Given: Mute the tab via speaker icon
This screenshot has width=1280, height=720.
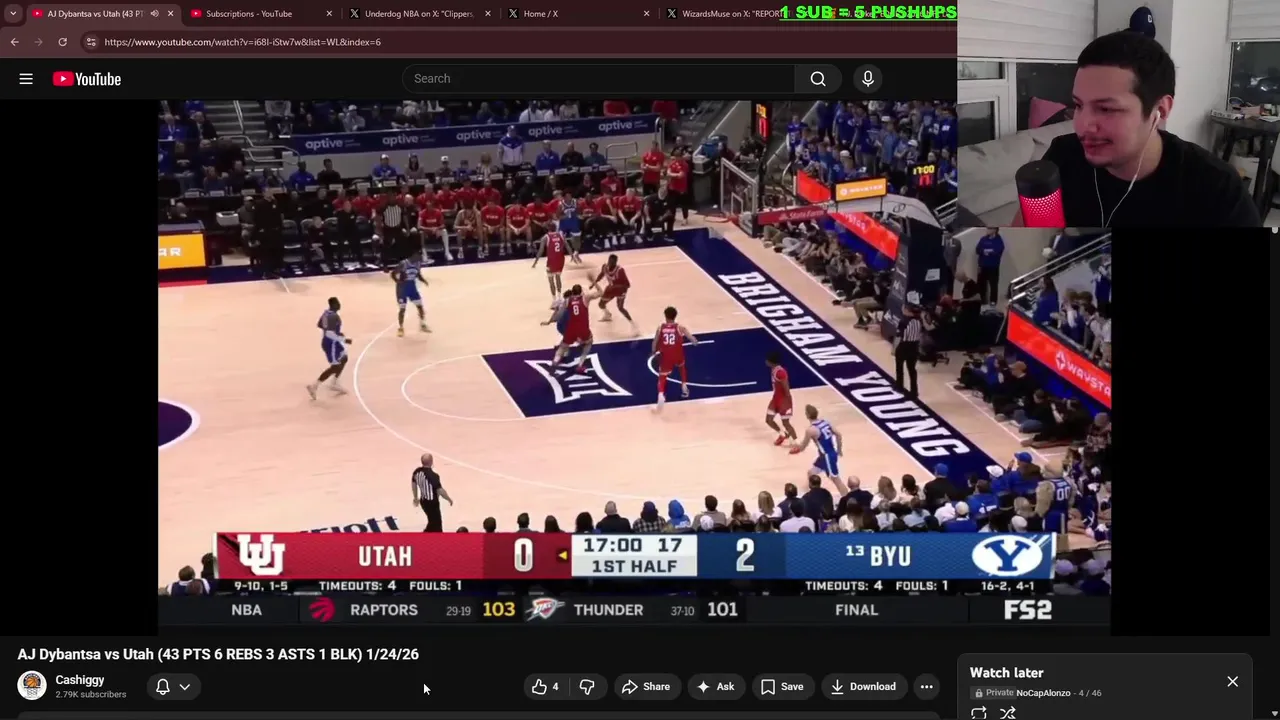Looking at the screenshot, I should 154,14.
